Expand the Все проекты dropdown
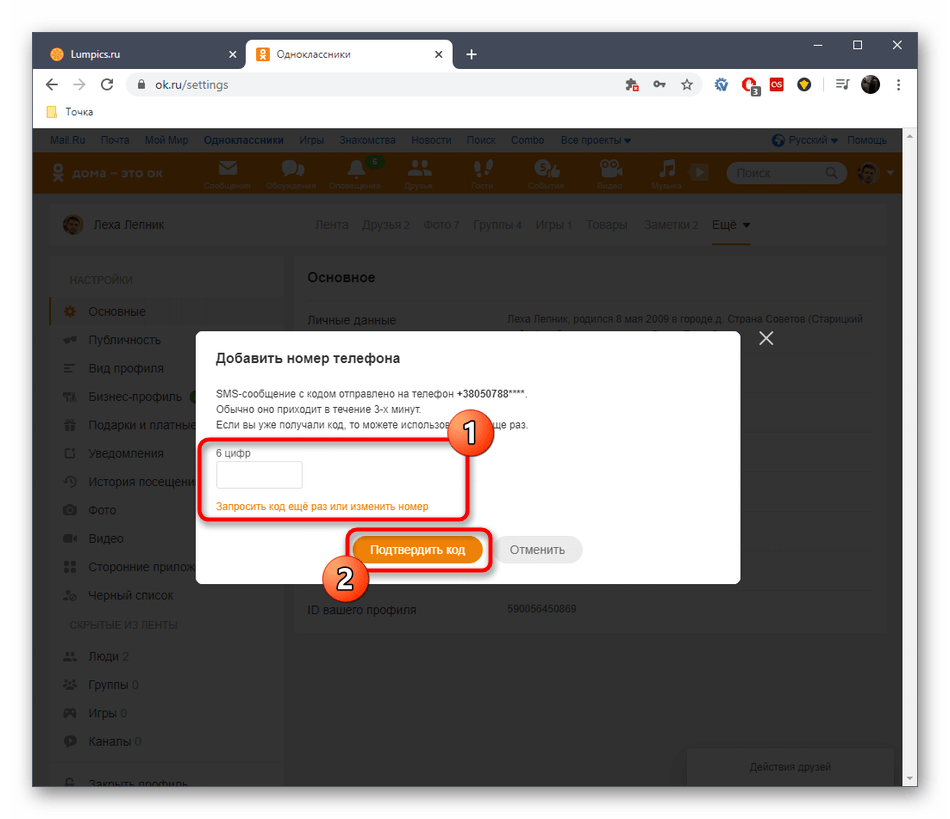Screen dimensions: 950x819 click(x=596, y=140)
